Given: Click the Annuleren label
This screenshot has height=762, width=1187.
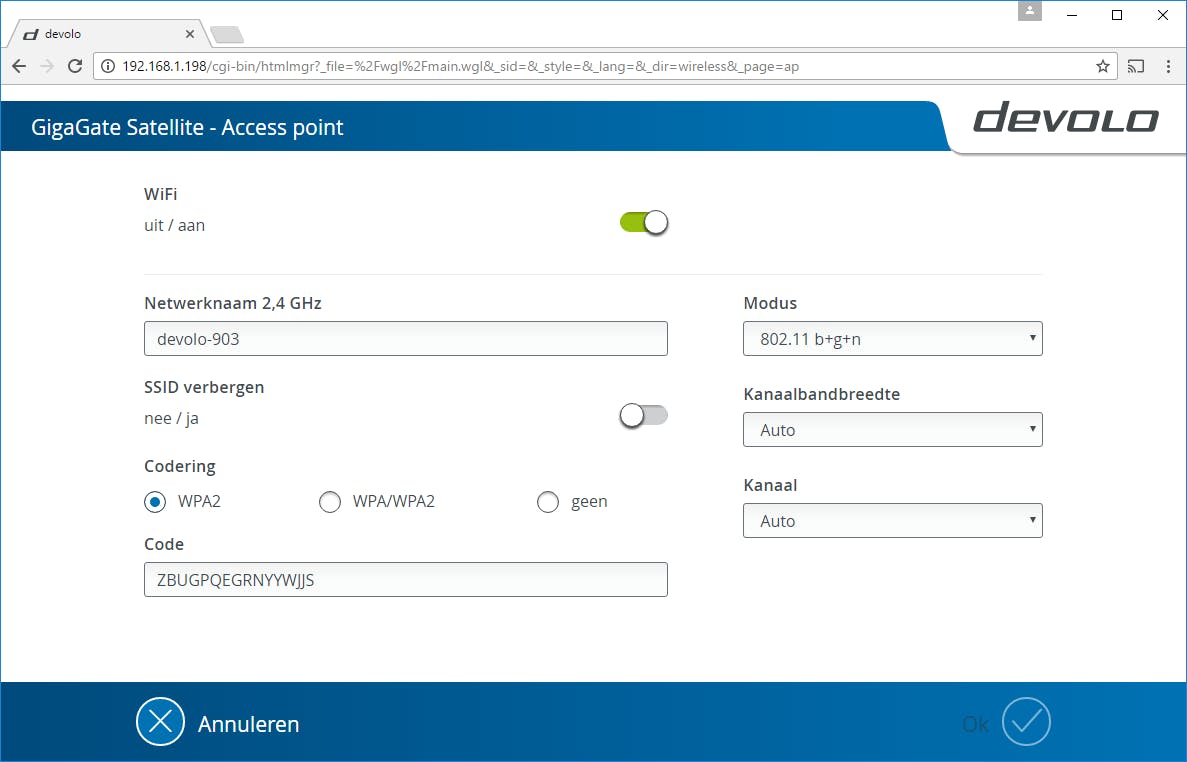Looking at the screenshot, I should (248, 724).
